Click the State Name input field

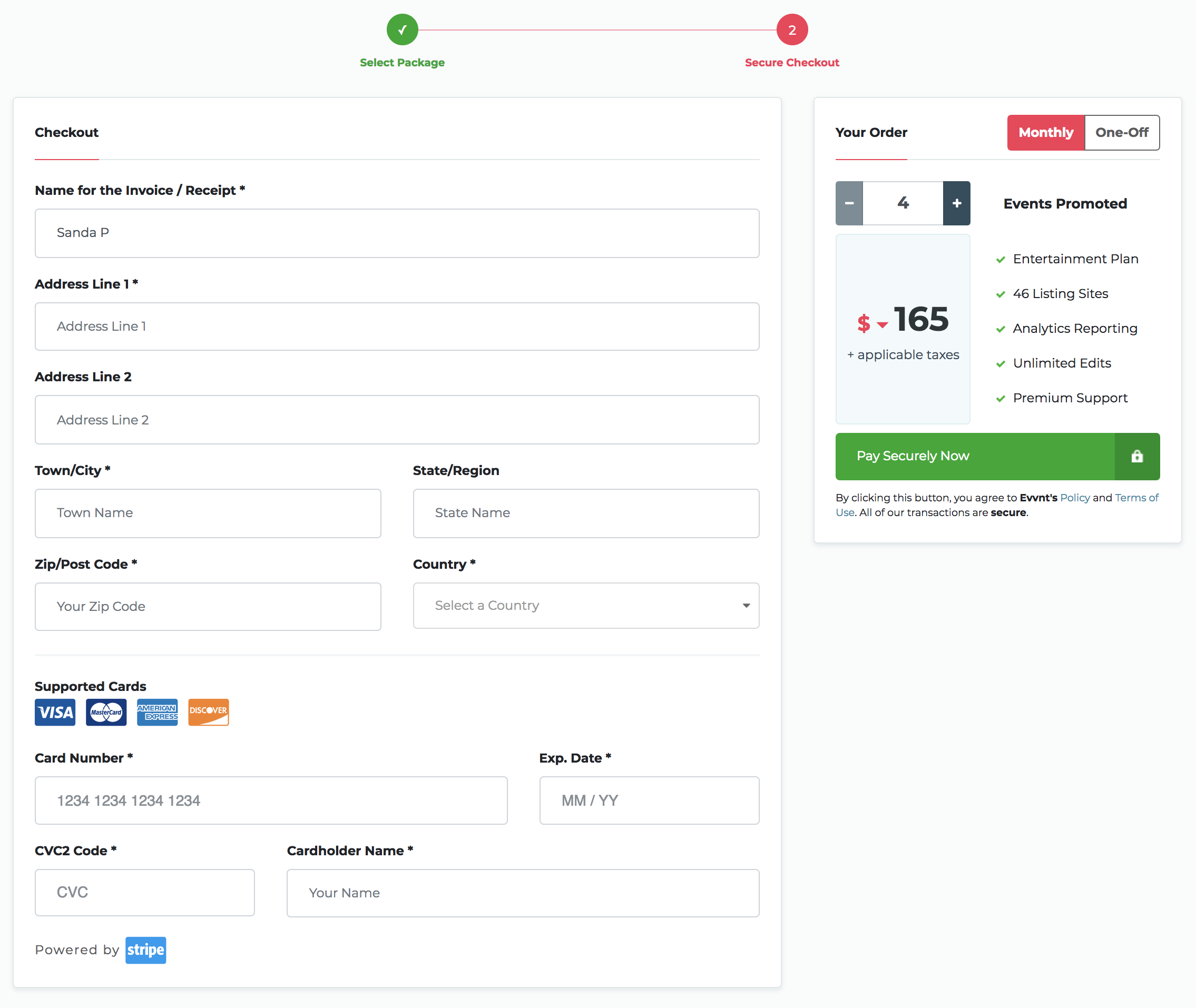point(586,513)
